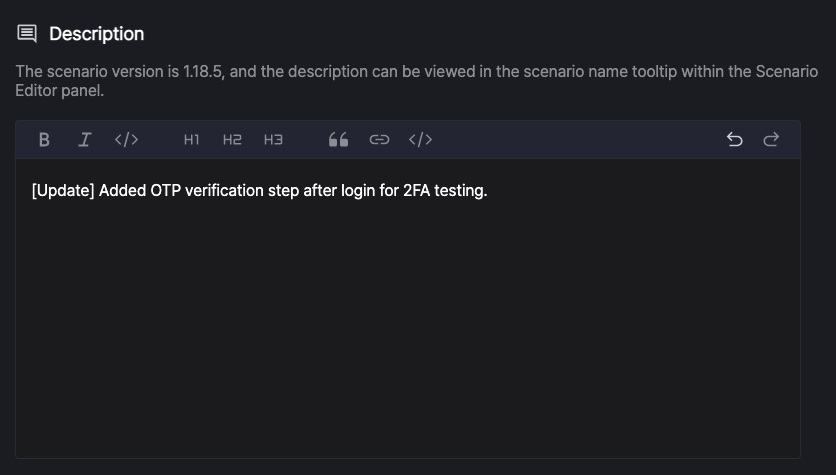Click the word [Update] in the editor

coord(63,191)
